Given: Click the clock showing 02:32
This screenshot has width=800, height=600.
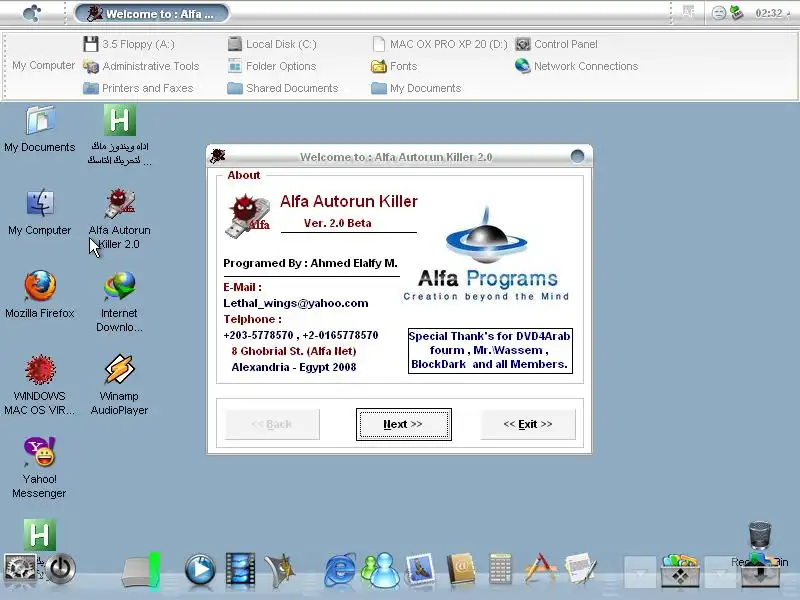Looking at the screenshot, I should point(768,13).
